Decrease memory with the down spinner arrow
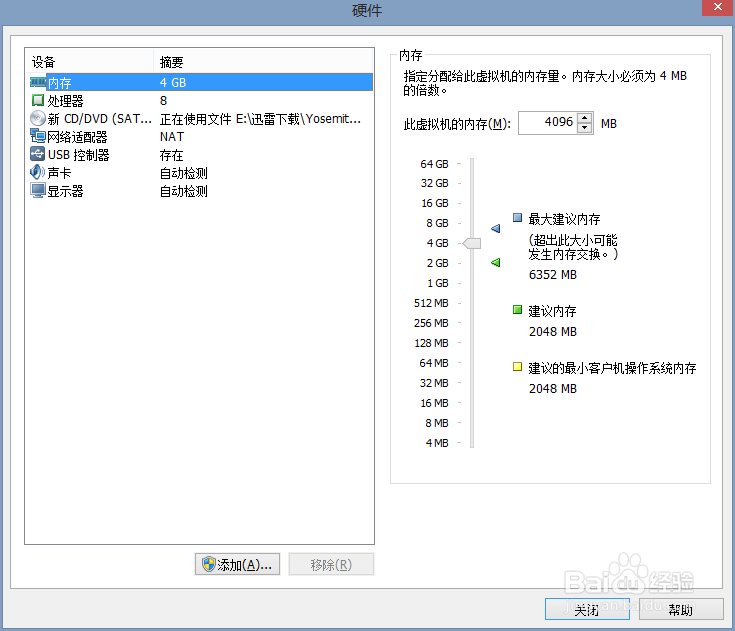Image resolution: width=735 pixels, height=631 pixels. pos(585,128)
